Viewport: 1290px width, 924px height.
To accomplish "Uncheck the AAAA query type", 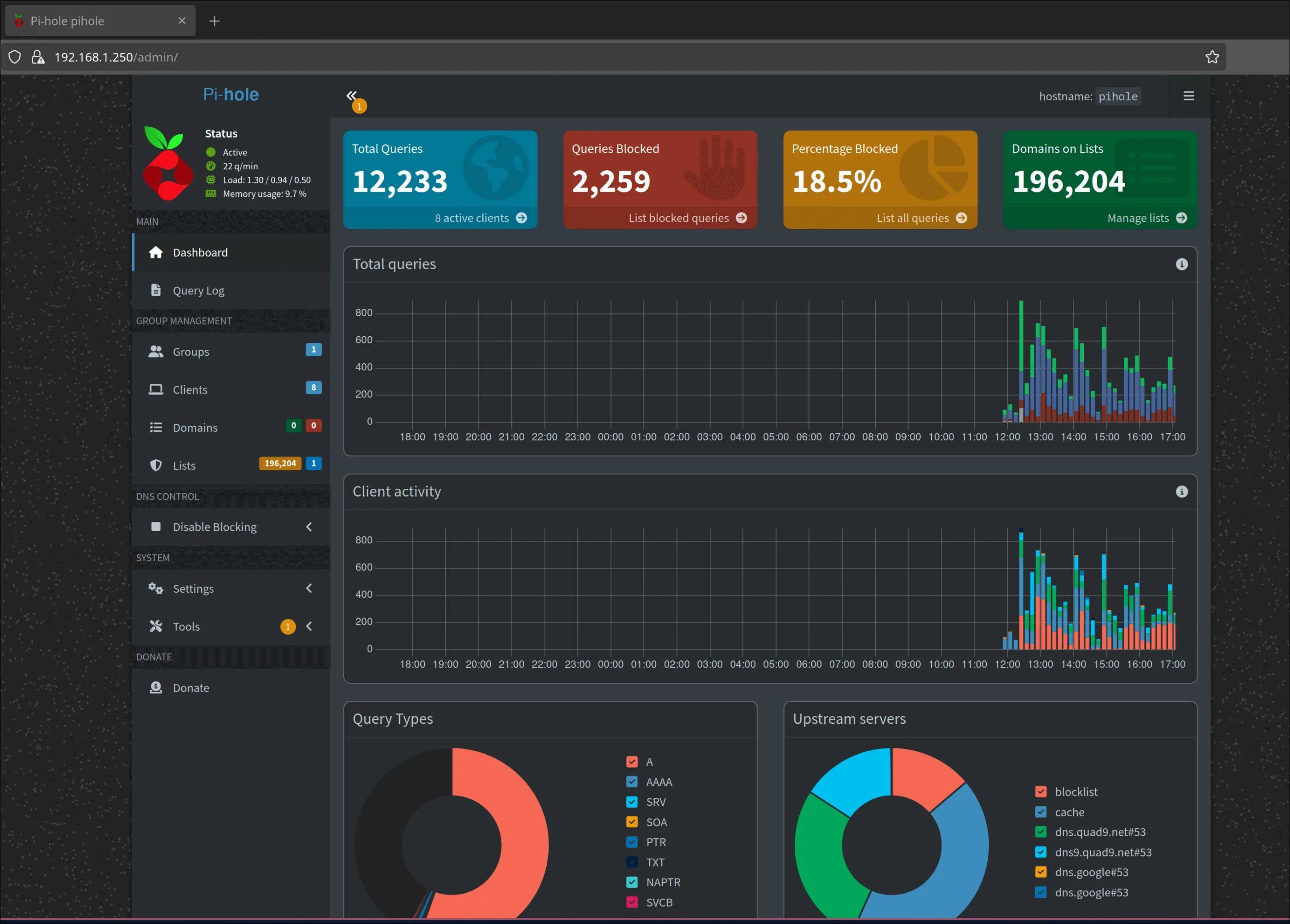I will (x=632, y=782).
